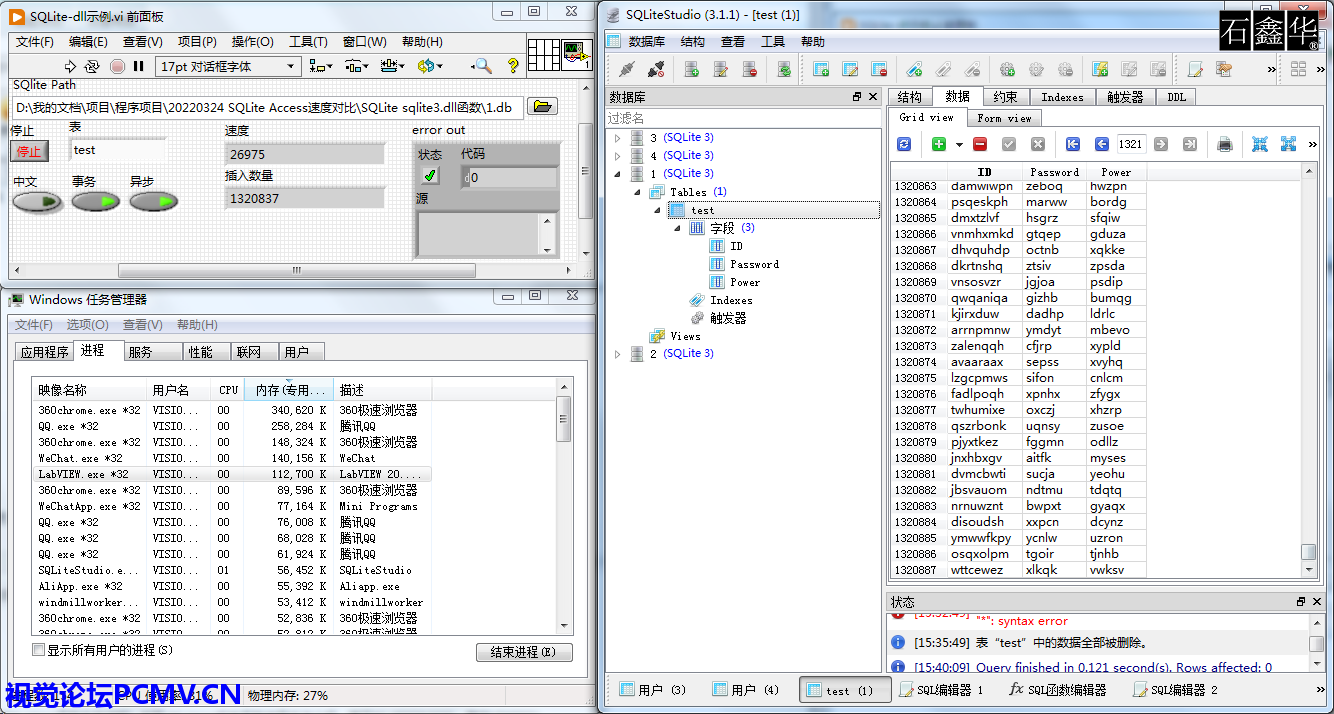This screenshot has height=714, width=1334.
Task: Open the Resize Objects dropdown in LabVIEW toolbar
Action: (393, 66)
